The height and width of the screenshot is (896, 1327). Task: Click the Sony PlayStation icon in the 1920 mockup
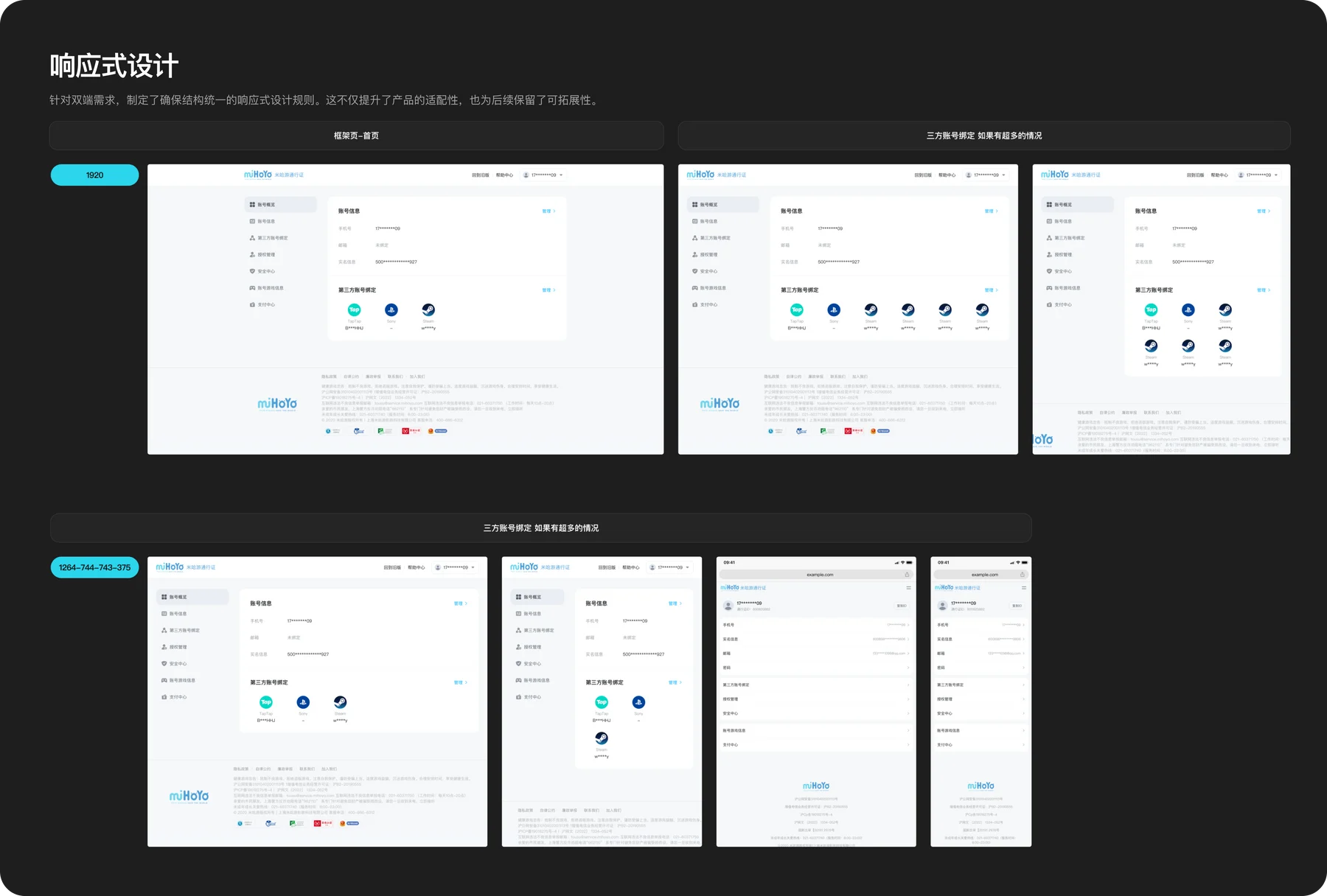[x=391, y=309]
